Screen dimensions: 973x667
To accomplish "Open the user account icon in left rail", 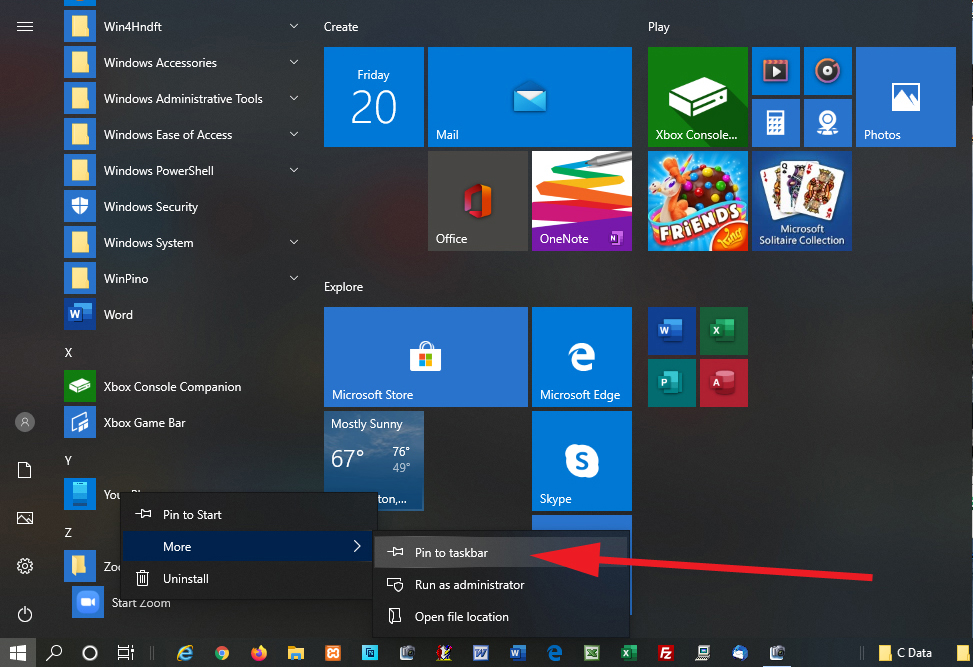I will 25,422.
